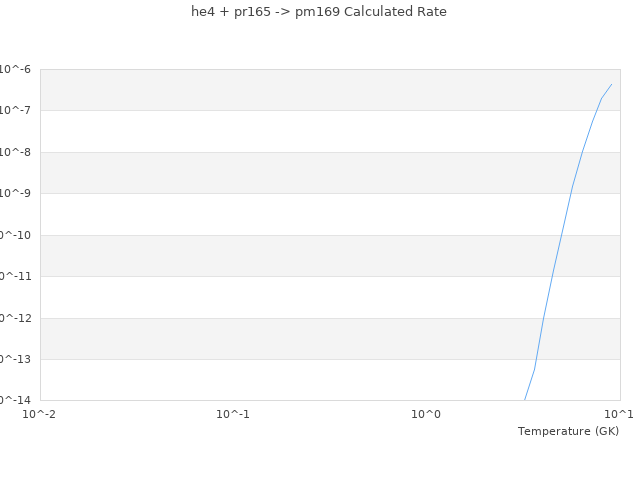Click the white band between 10^-7 and 10^-8
The width and height of the screenshot is (640, 480).
[x=300, y=131]
